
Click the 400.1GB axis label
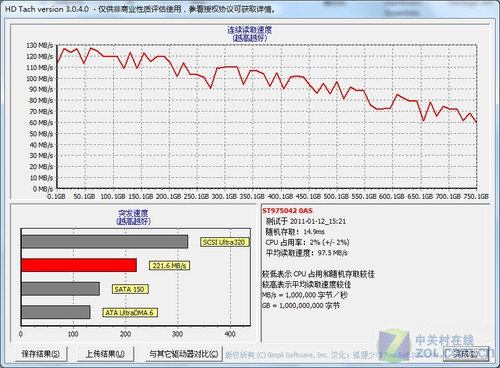(280, 197)
